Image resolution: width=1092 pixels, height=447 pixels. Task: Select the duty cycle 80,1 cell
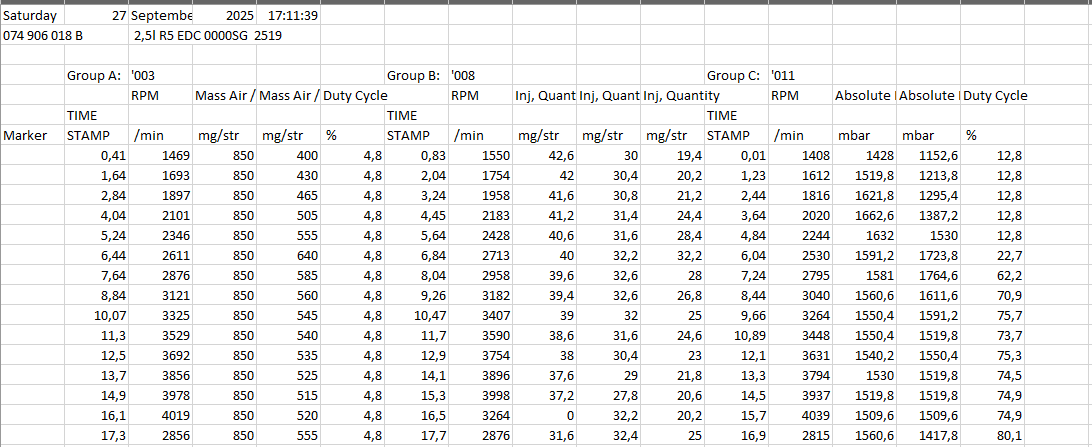click(996, 435)
